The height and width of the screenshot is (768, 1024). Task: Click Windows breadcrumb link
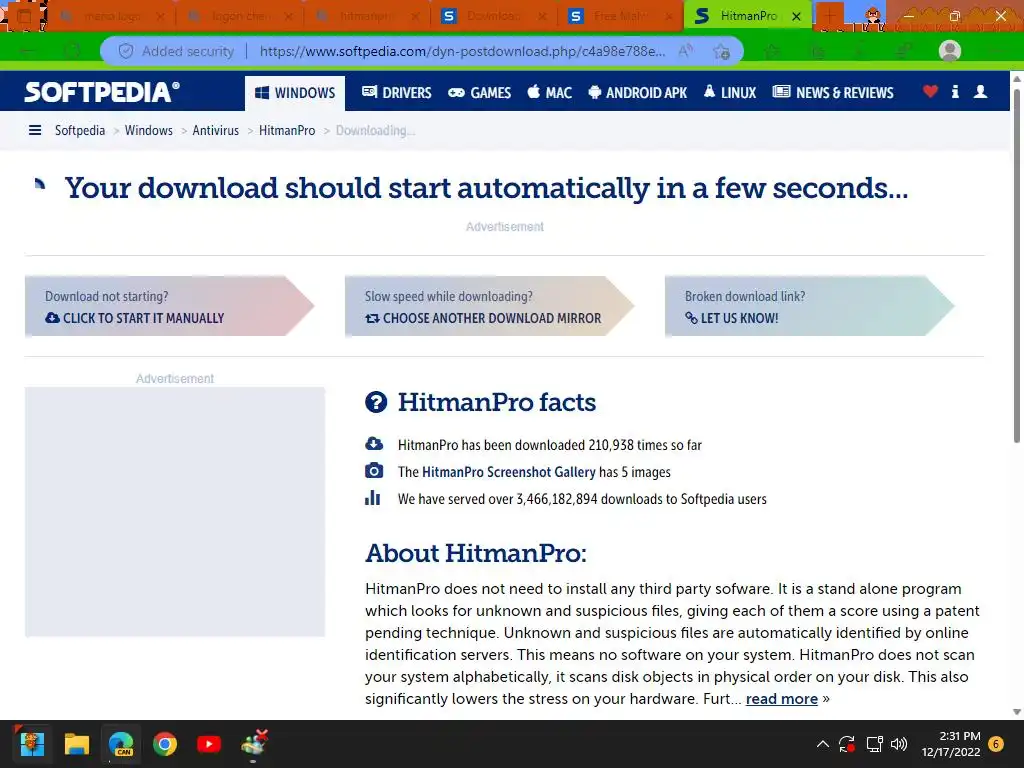[x=149, y=131]
